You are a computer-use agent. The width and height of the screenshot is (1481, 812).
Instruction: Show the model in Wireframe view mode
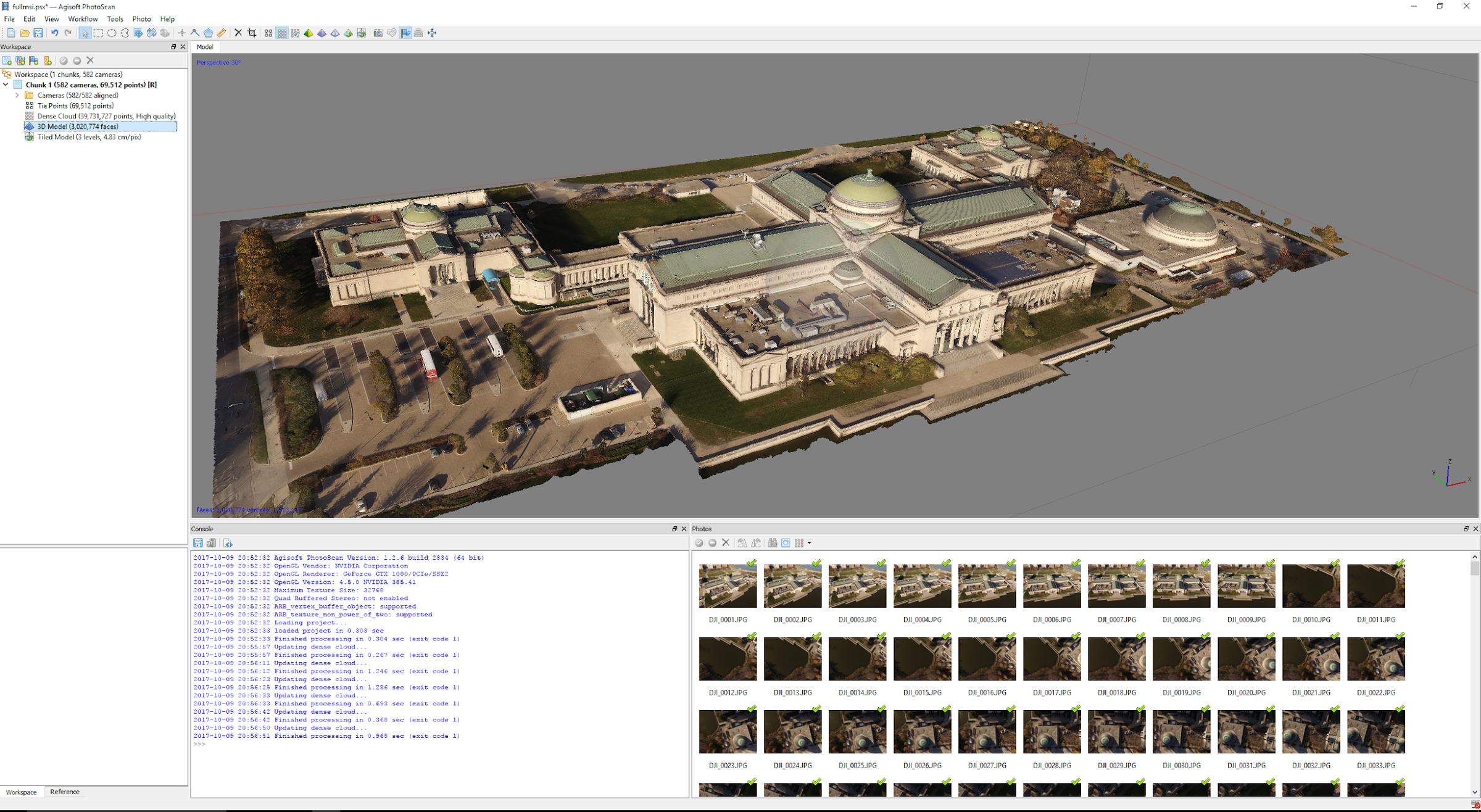pyautogui.click(x=335, y=33)
